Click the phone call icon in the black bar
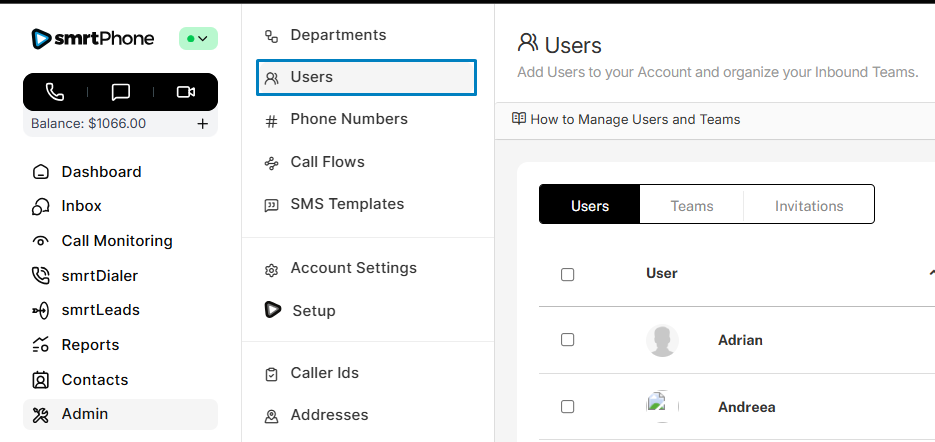935x442 pixels. [55, 92]
